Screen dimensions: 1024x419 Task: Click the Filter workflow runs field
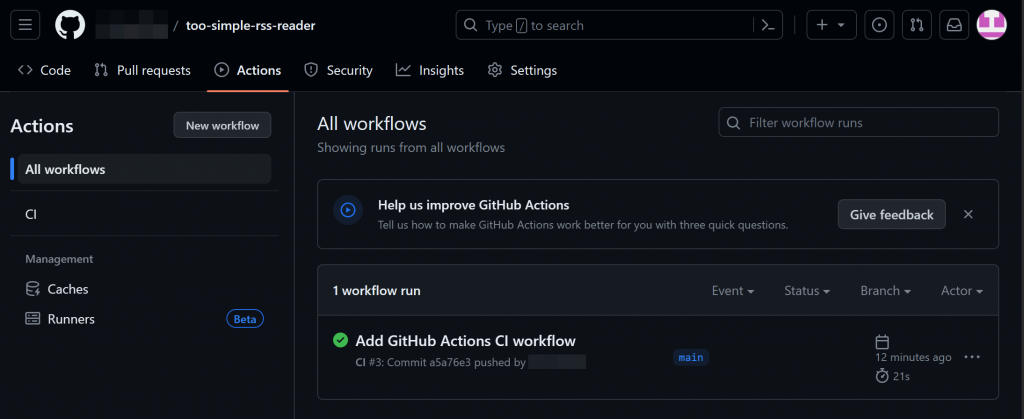pyautogui.click(x=858, y=122)
